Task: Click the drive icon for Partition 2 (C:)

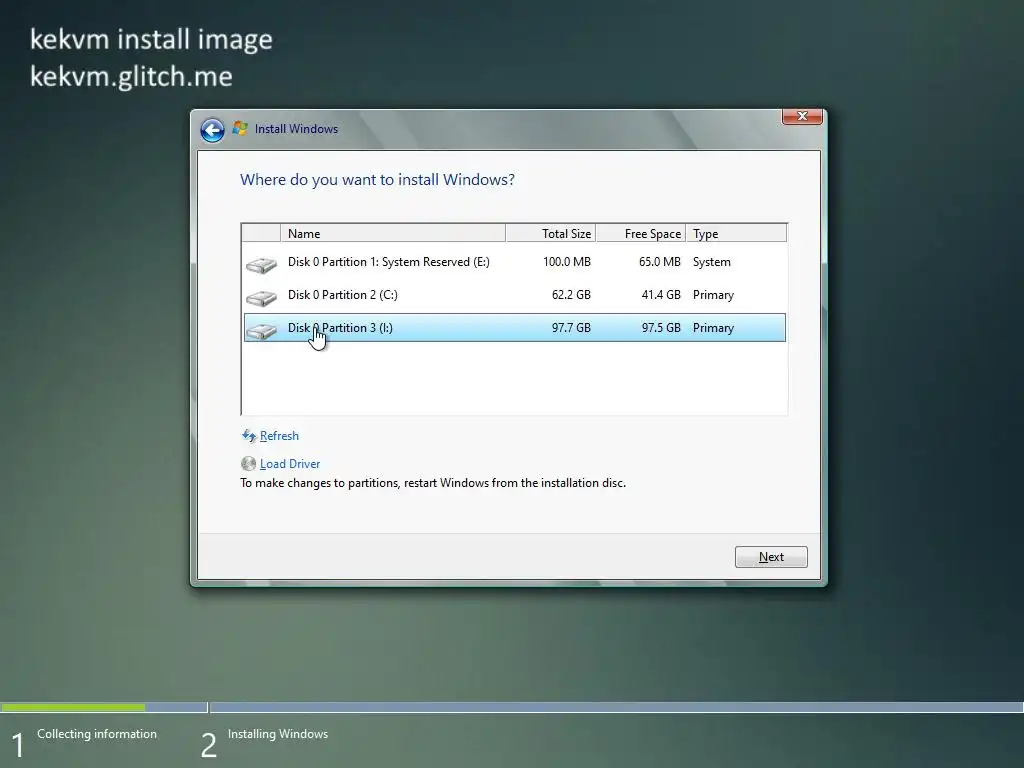Action: [x=261, y=298]
